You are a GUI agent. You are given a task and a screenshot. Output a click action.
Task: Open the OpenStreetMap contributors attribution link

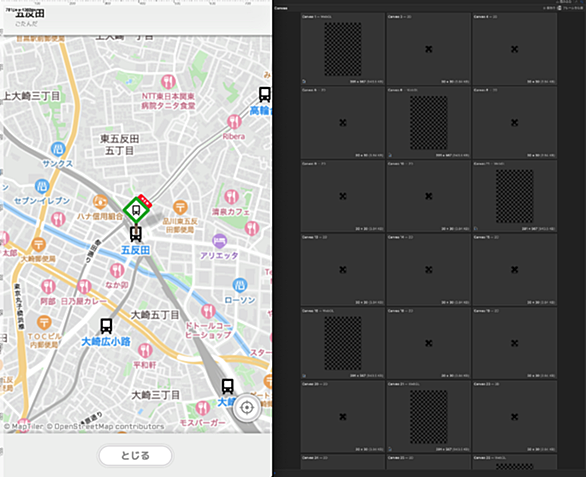click(x=110, y=426)
